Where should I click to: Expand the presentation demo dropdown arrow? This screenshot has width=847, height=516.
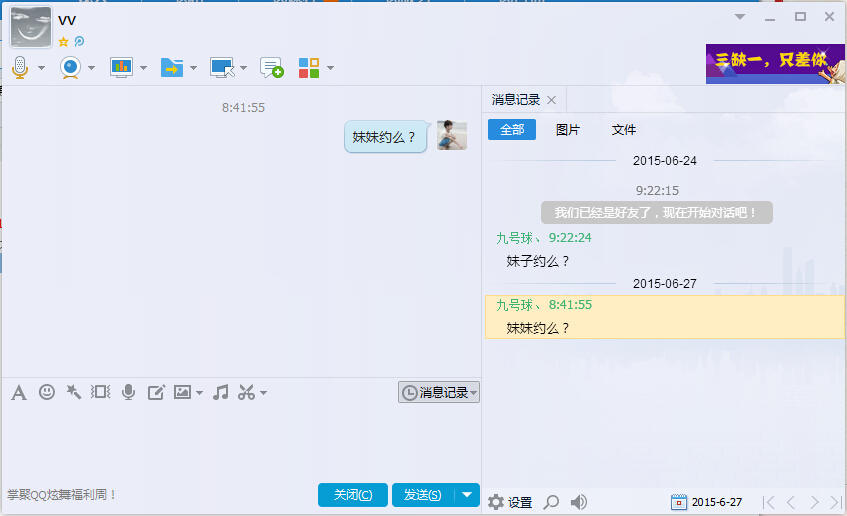[x=143, y=68]
